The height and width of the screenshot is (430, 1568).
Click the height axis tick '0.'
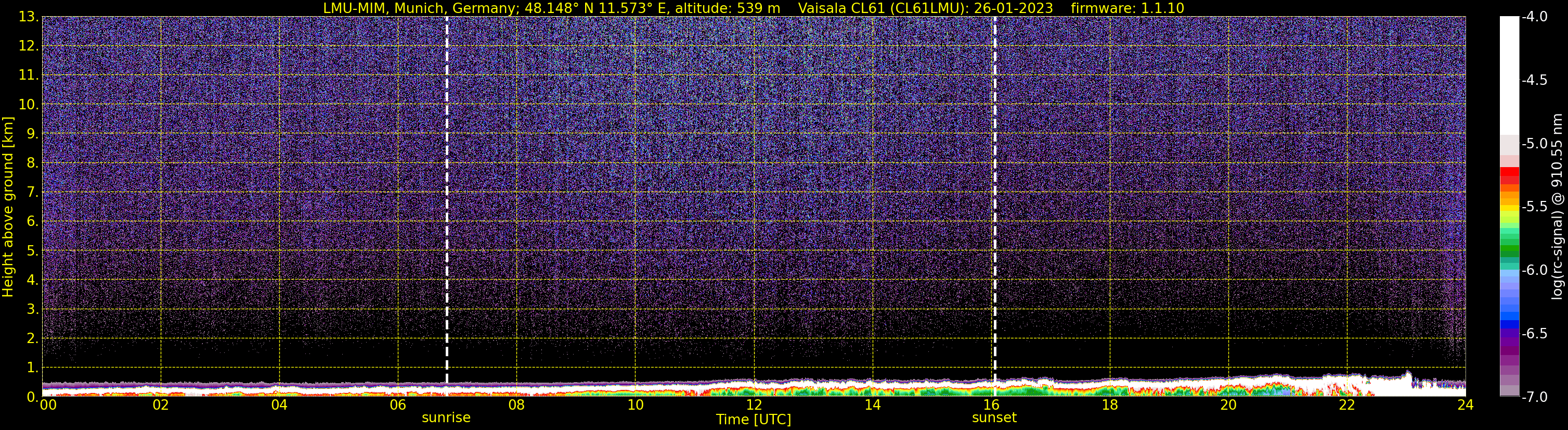[32, 397]
